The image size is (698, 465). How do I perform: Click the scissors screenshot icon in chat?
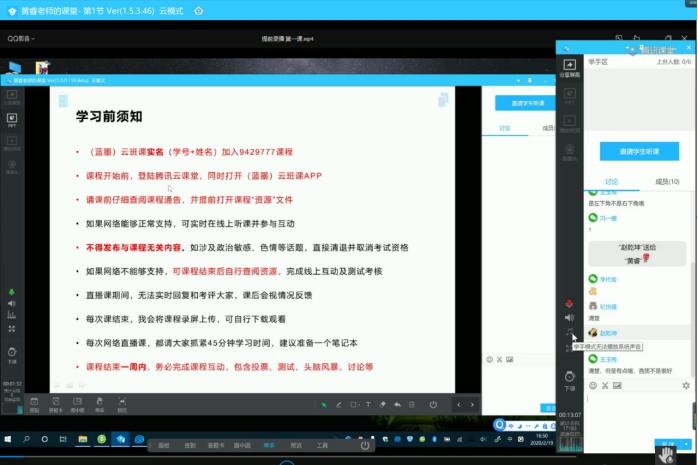tap(605, 385)
